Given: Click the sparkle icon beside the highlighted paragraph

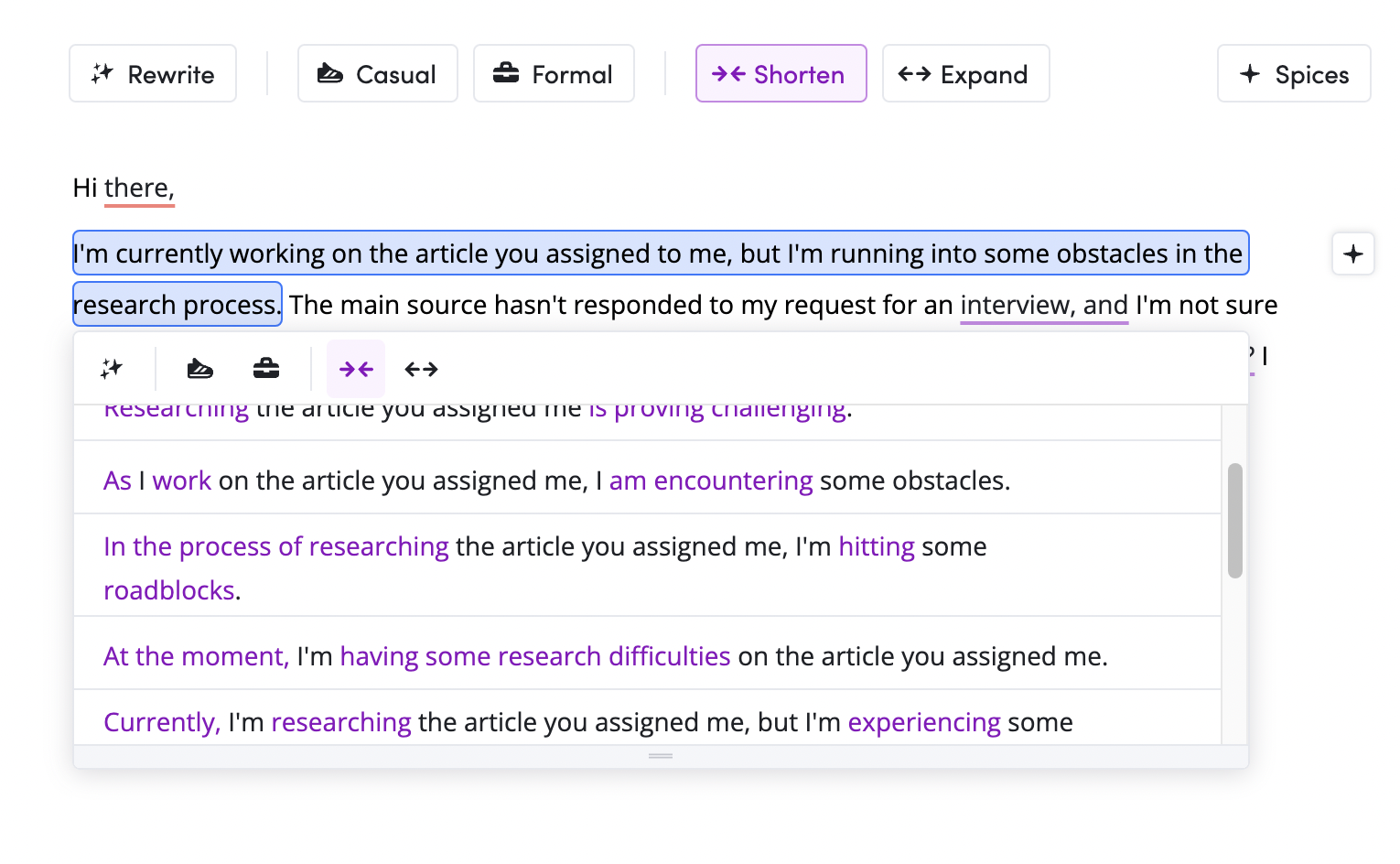Looking at the screenshot, I should coord(1353,254).
